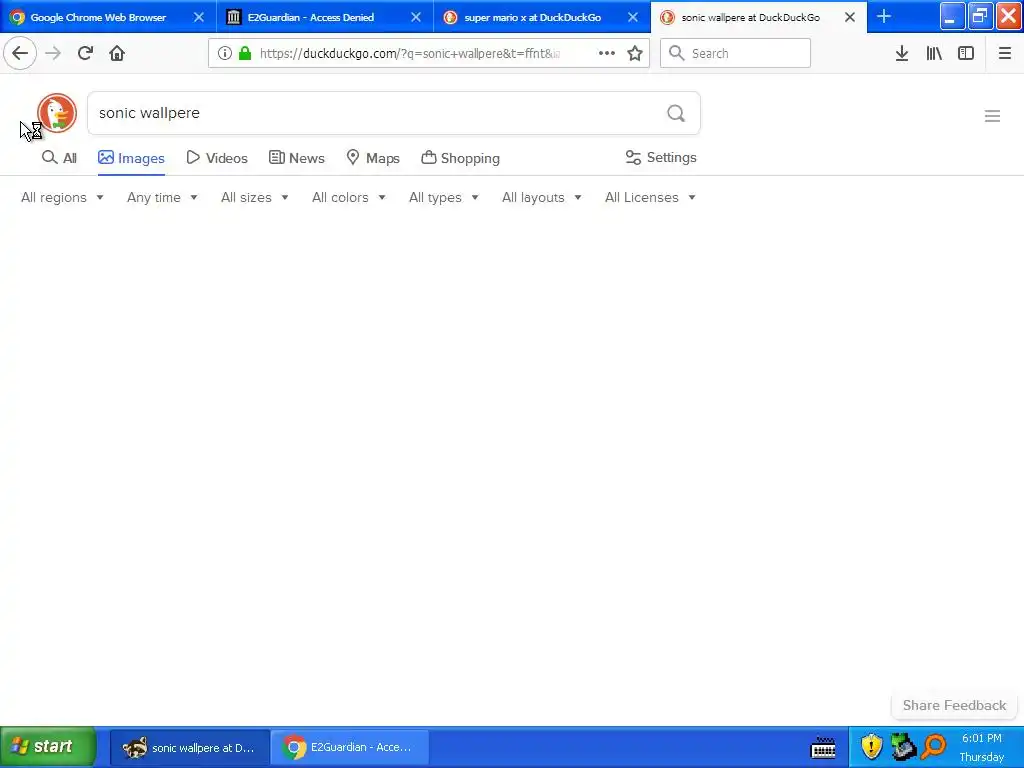
Task: Restore down the browser window
Action: pyautogui.click(x=980, y=16)
